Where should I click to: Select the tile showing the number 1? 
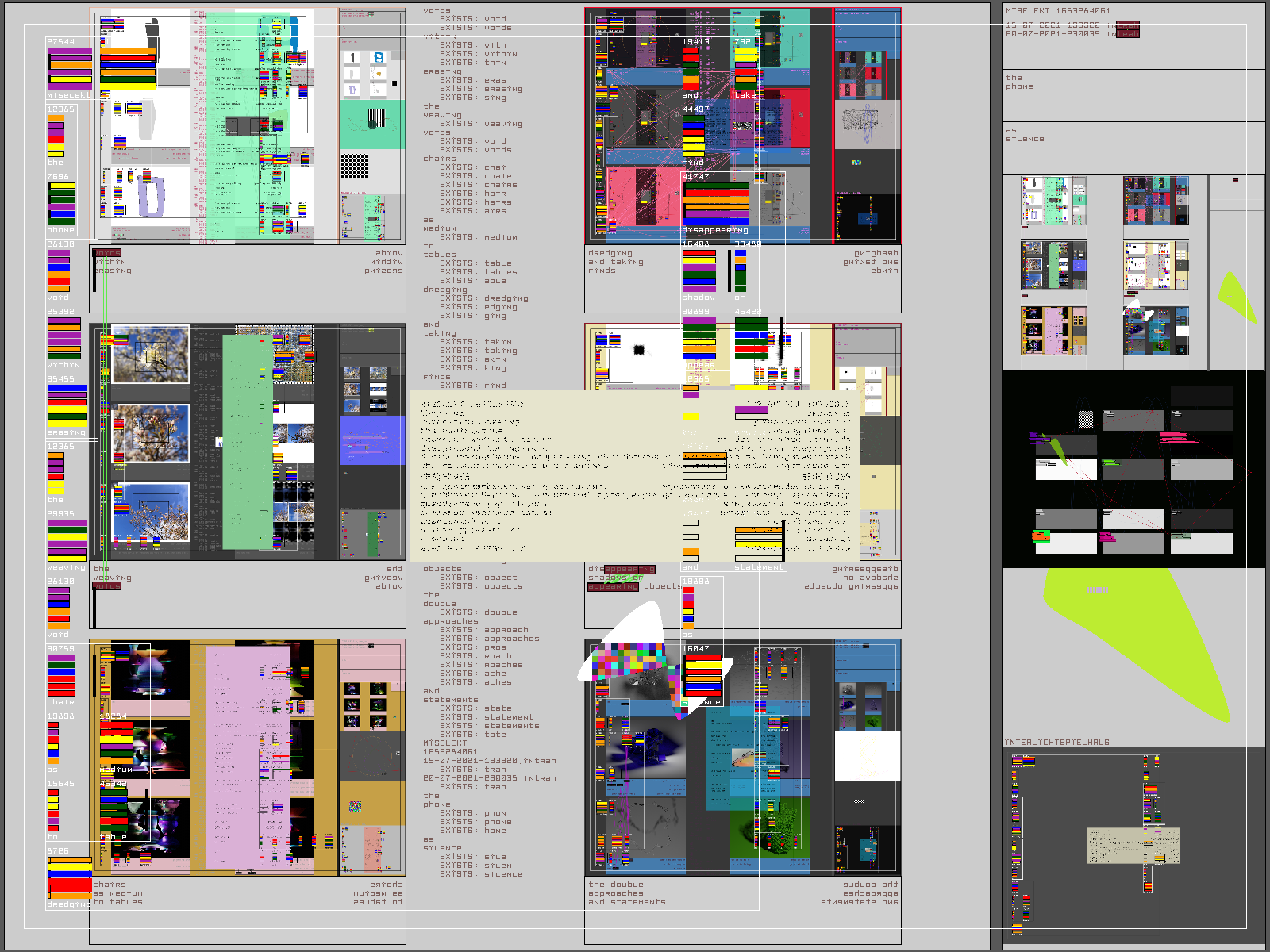coord(353,58)
